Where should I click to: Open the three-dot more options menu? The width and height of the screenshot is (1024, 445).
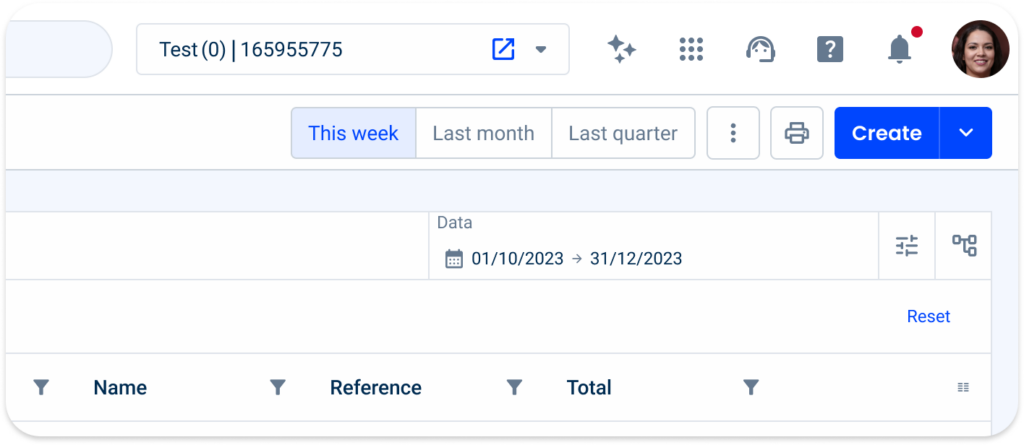[x=733, y=133]
